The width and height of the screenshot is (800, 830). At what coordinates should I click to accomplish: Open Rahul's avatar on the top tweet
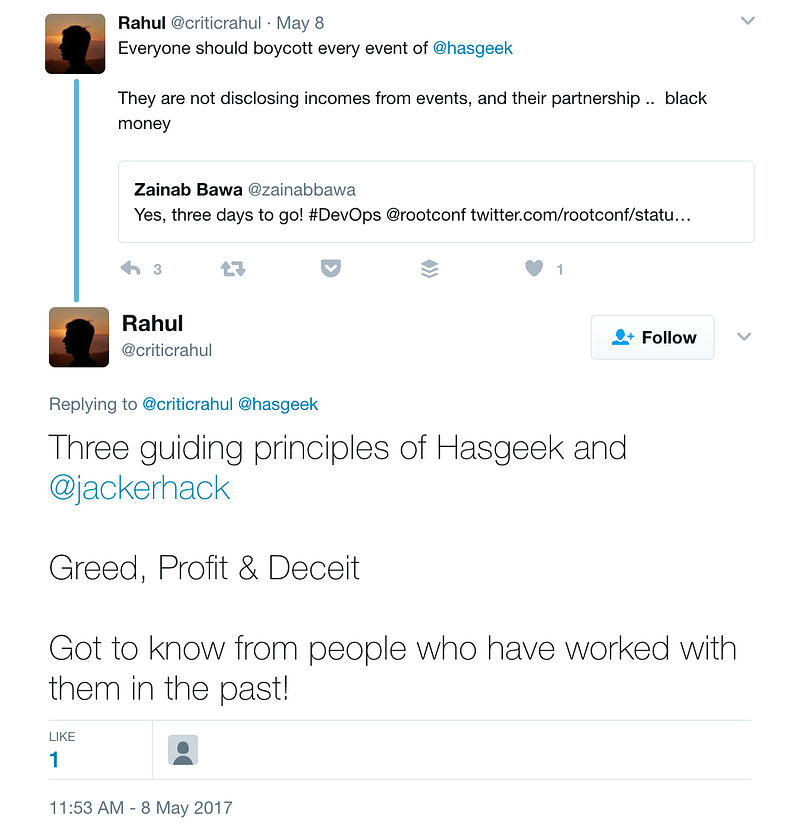[75, 44]
